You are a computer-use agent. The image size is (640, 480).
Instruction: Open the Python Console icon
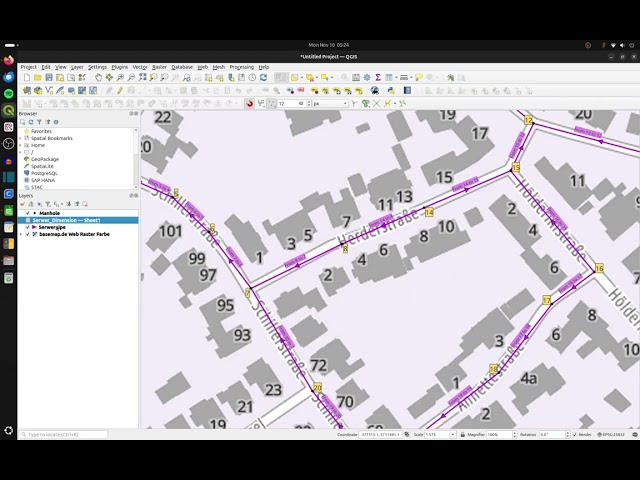point(391,91)
